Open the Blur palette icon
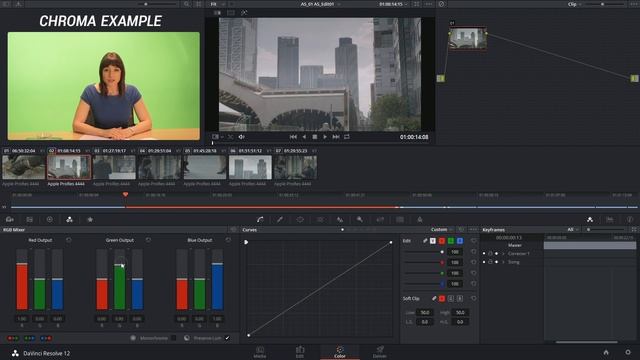 pos(340,220)
